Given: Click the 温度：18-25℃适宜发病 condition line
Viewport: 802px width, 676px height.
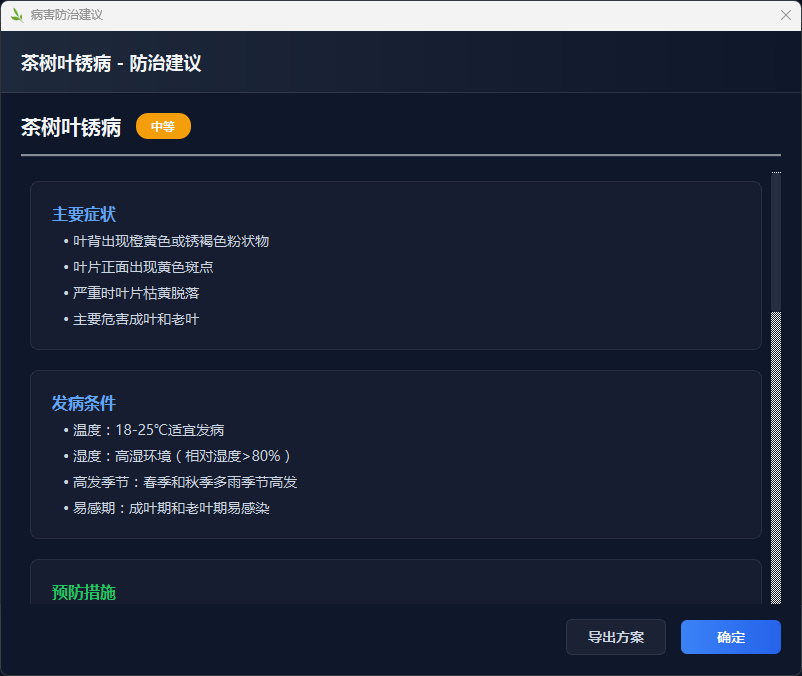Looking at the screenshot, I should [x=148, y=430].
